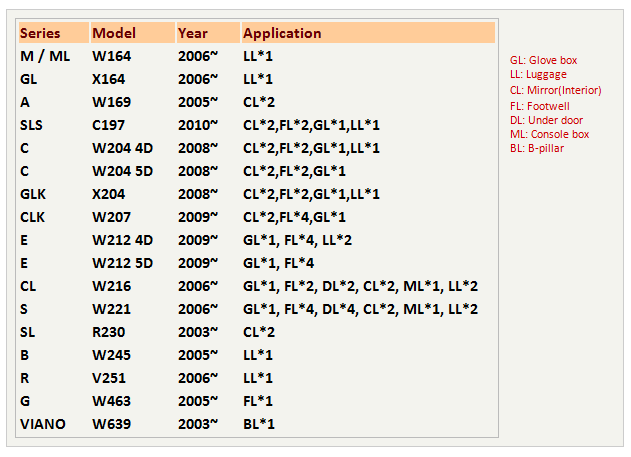Click application CL*2,FL*4,GL*1
631x457 pixels.
pyautogui.click(x=295, y=217)
